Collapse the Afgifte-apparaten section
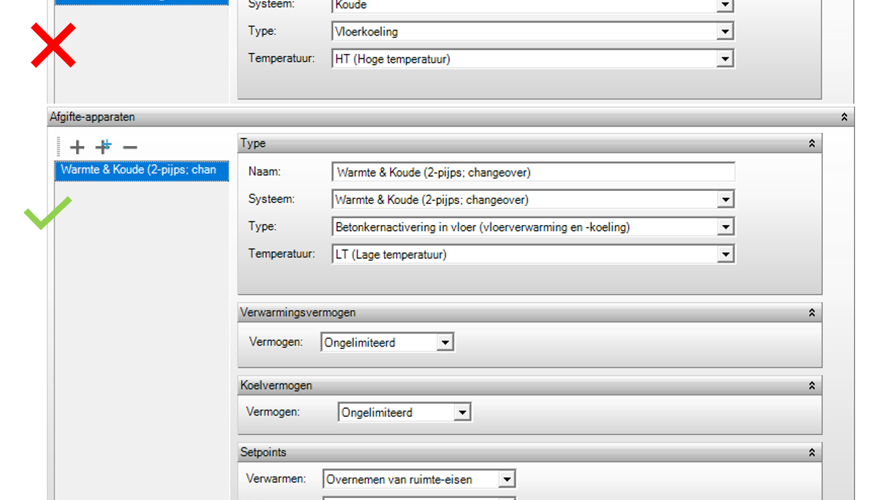The height and width of the screenshot is (500, 888). pos(844,117)
